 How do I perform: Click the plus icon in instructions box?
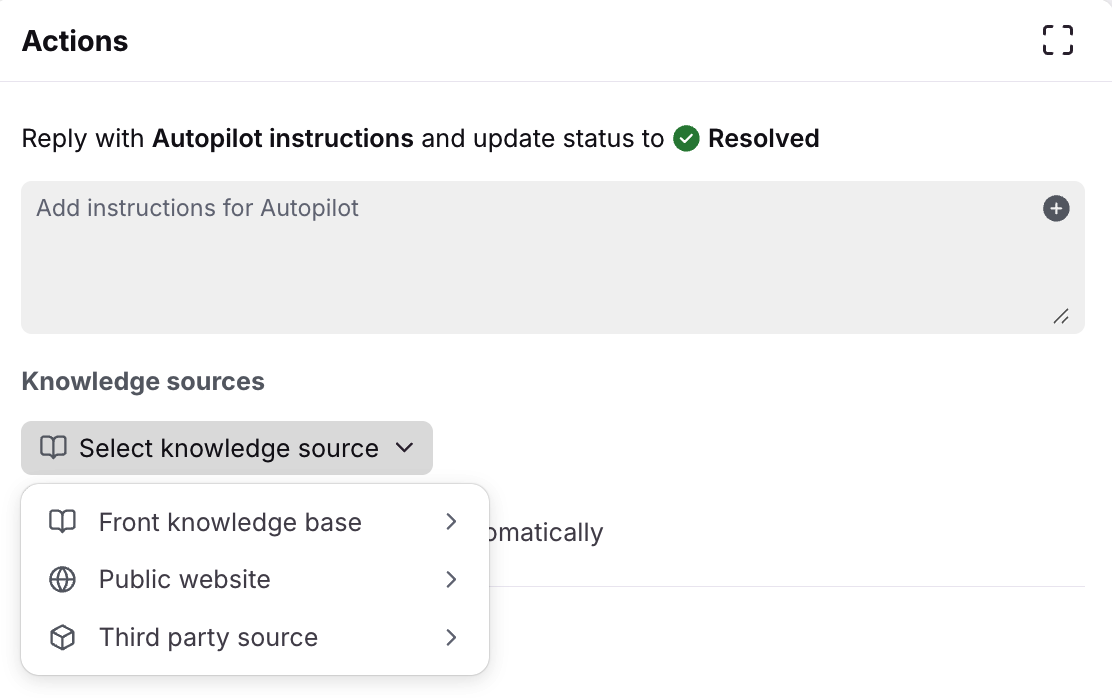pyautogui.click(x=1056, y=208)
